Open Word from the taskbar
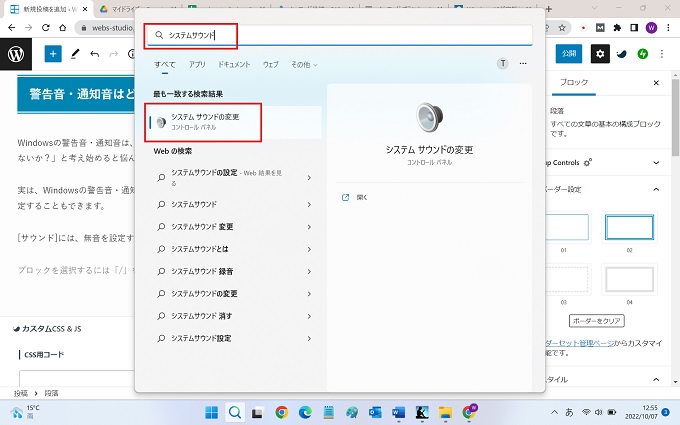 (398, 412)
